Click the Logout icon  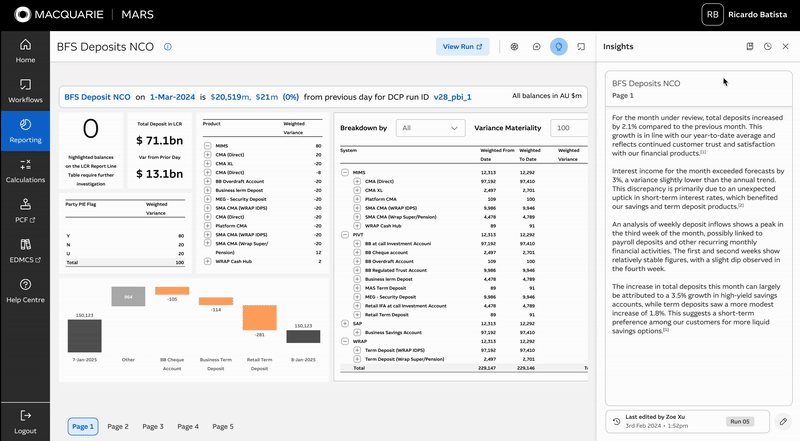(25, 415)
